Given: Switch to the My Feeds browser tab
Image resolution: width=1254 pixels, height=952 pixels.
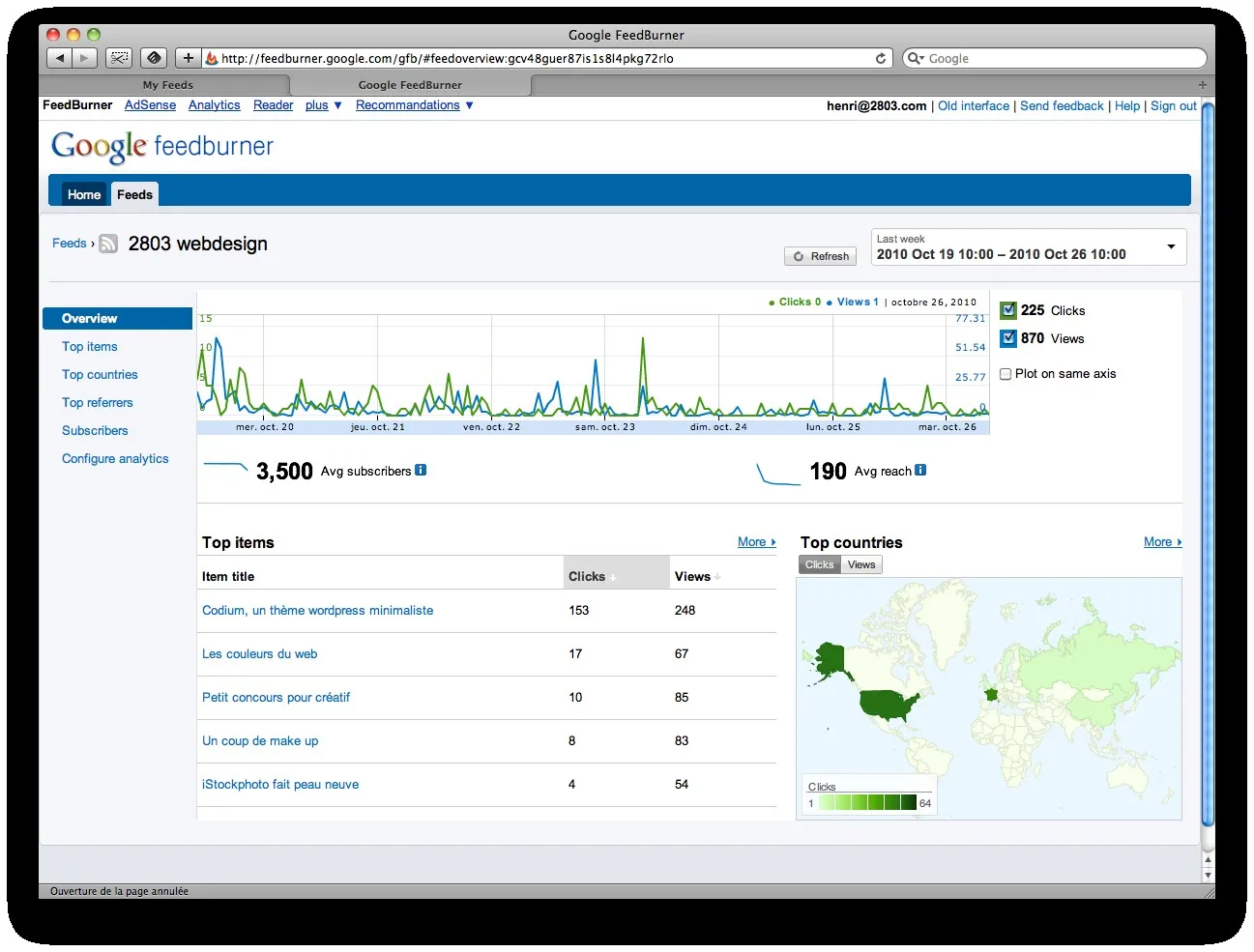Looking at the screenshot, I should click(x=168, y=85).
